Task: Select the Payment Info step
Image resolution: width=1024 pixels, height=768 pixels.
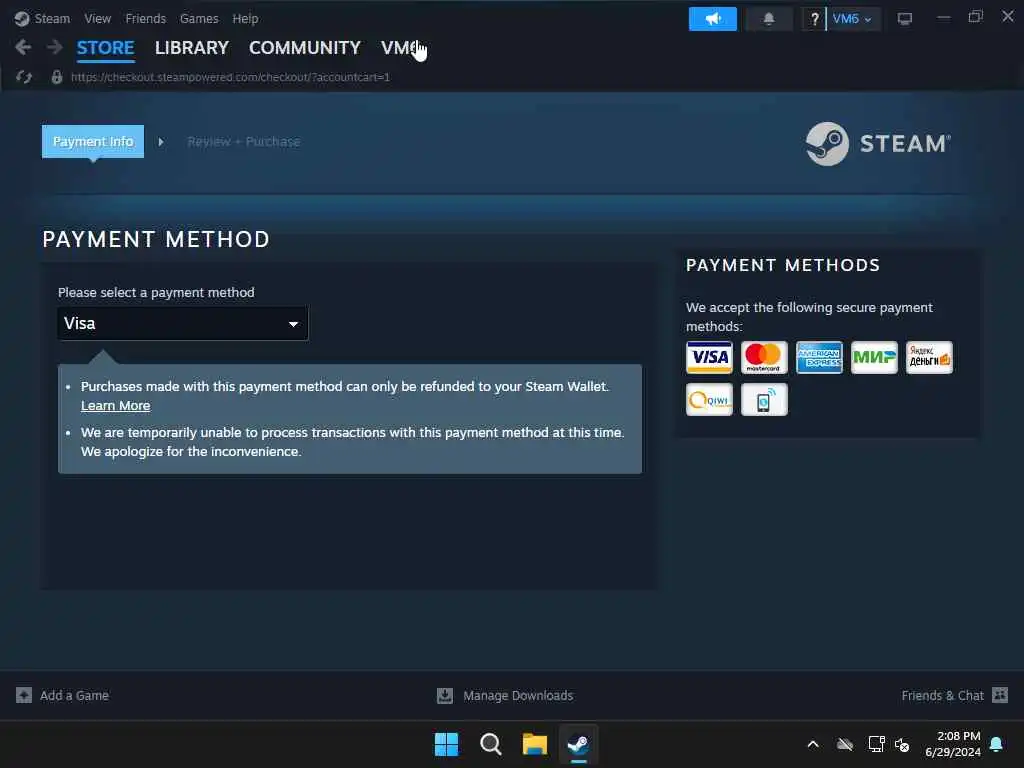Action: point(93,141)
